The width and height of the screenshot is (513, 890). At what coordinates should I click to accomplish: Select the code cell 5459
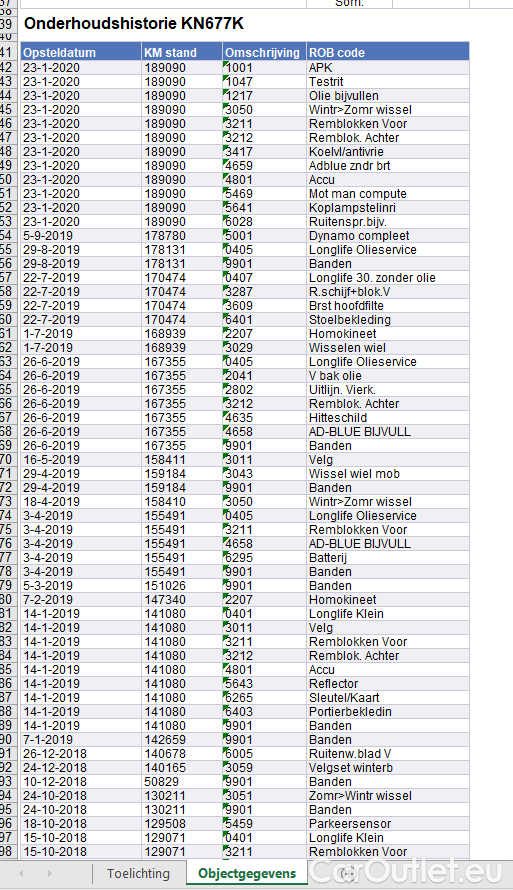[x=264, y=824]
